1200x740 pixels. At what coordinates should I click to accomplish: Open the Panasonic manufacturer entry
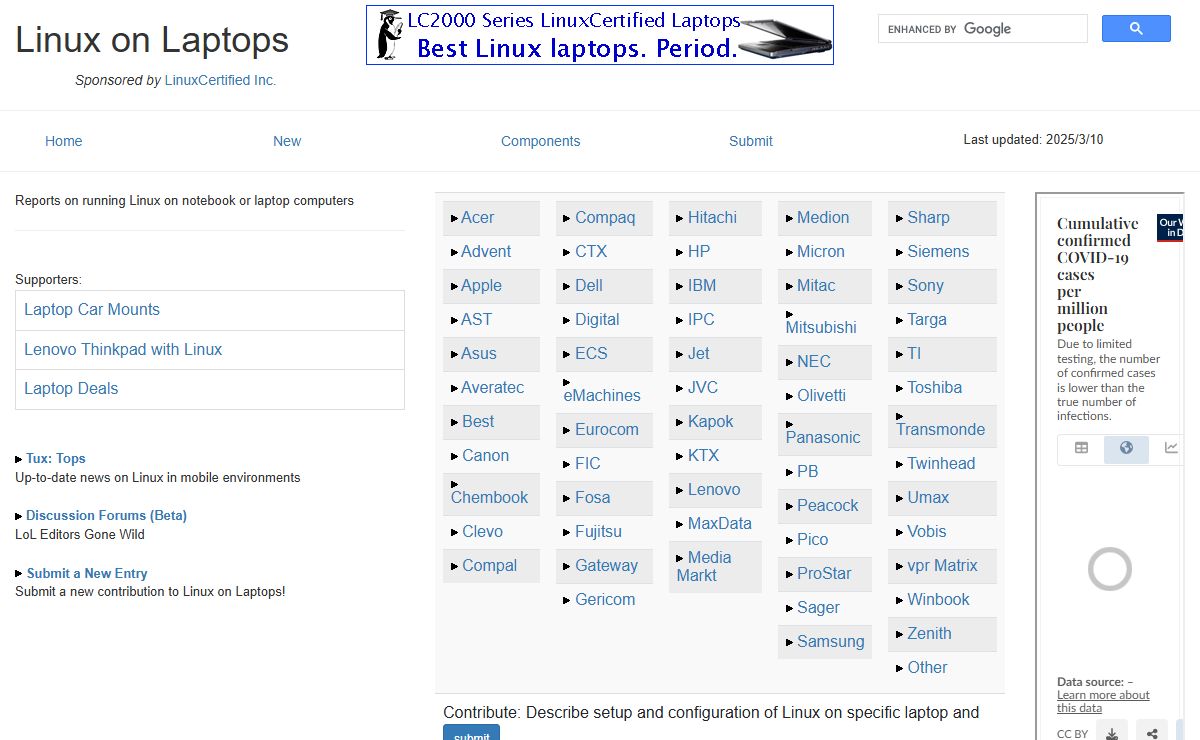click(823, 437)
